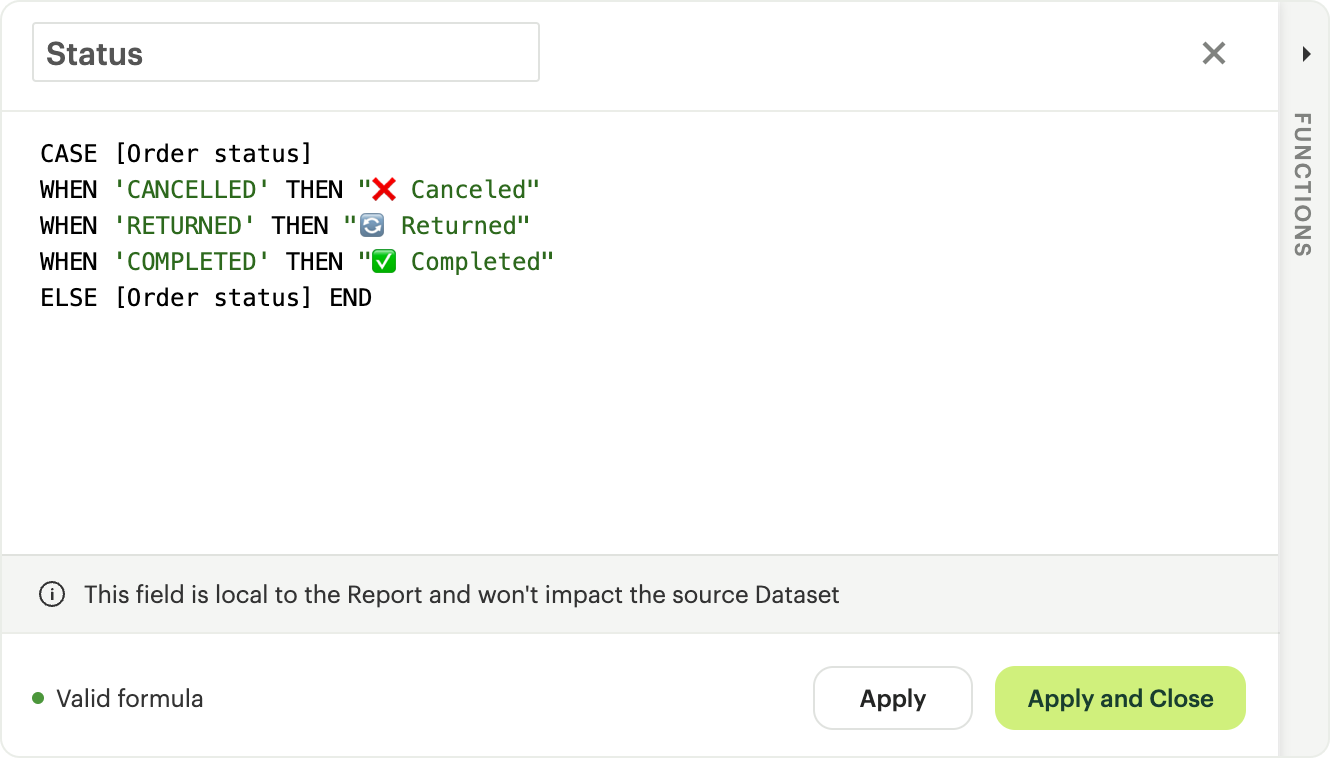Click the word Canceled in the formula
Screen dimensions: 1330x758
pos(468,190)
